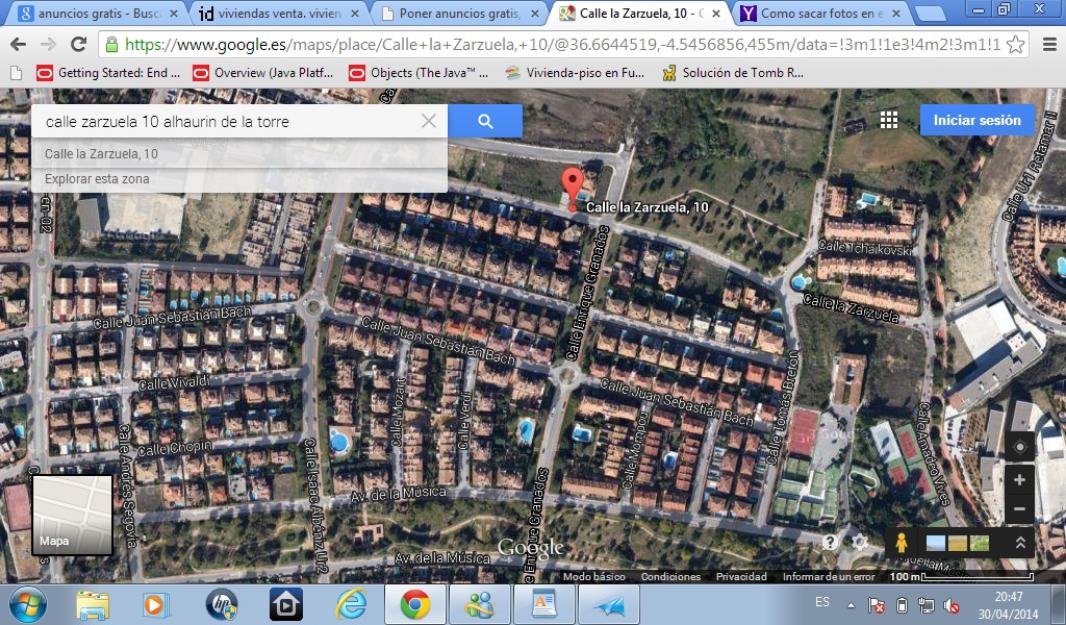Open Windows Explorer from taskbar
The height and width of the screenshot is (625, 1066).
pos(92,605)
